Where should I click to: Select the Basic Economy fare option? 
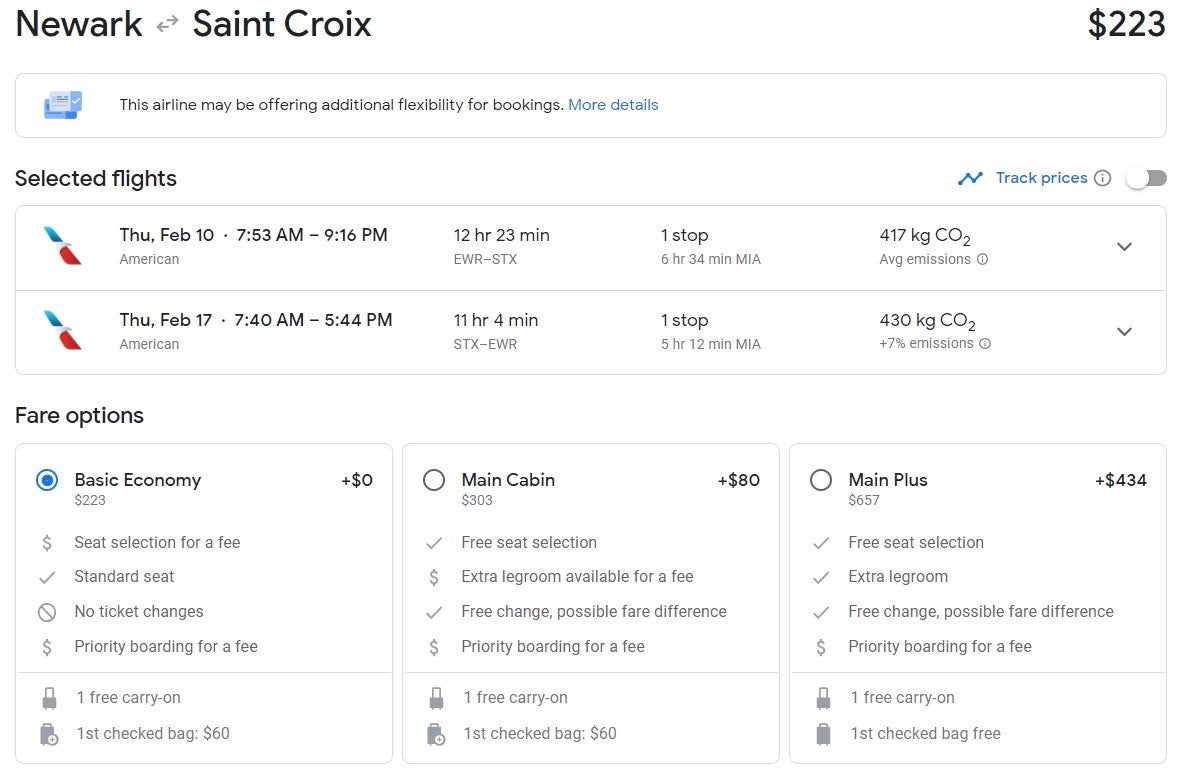click(x=47, y=480)
